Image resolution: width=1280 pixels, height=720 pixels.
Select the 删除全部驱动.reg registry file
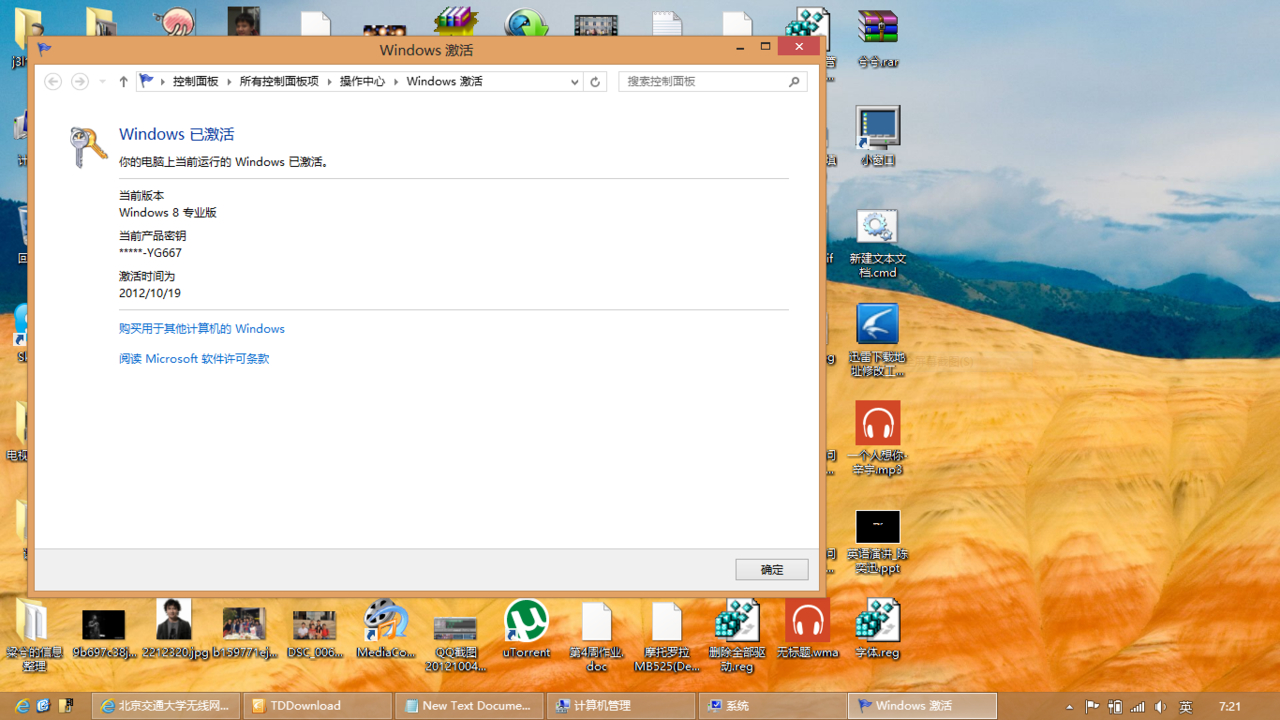coord(737,636)
